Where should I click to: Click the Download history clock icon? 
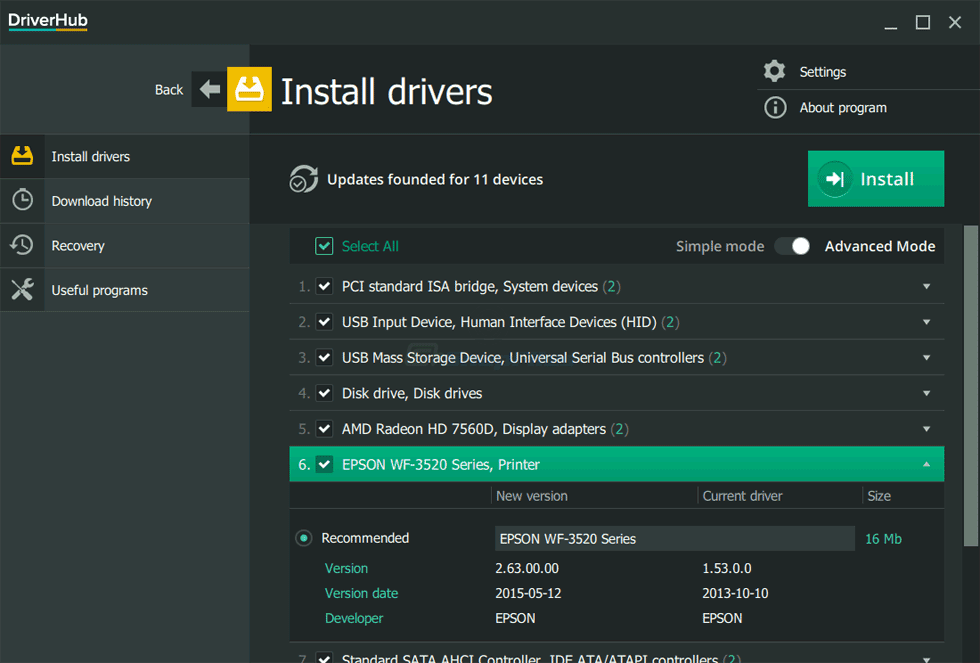click(x=22, y=201)
